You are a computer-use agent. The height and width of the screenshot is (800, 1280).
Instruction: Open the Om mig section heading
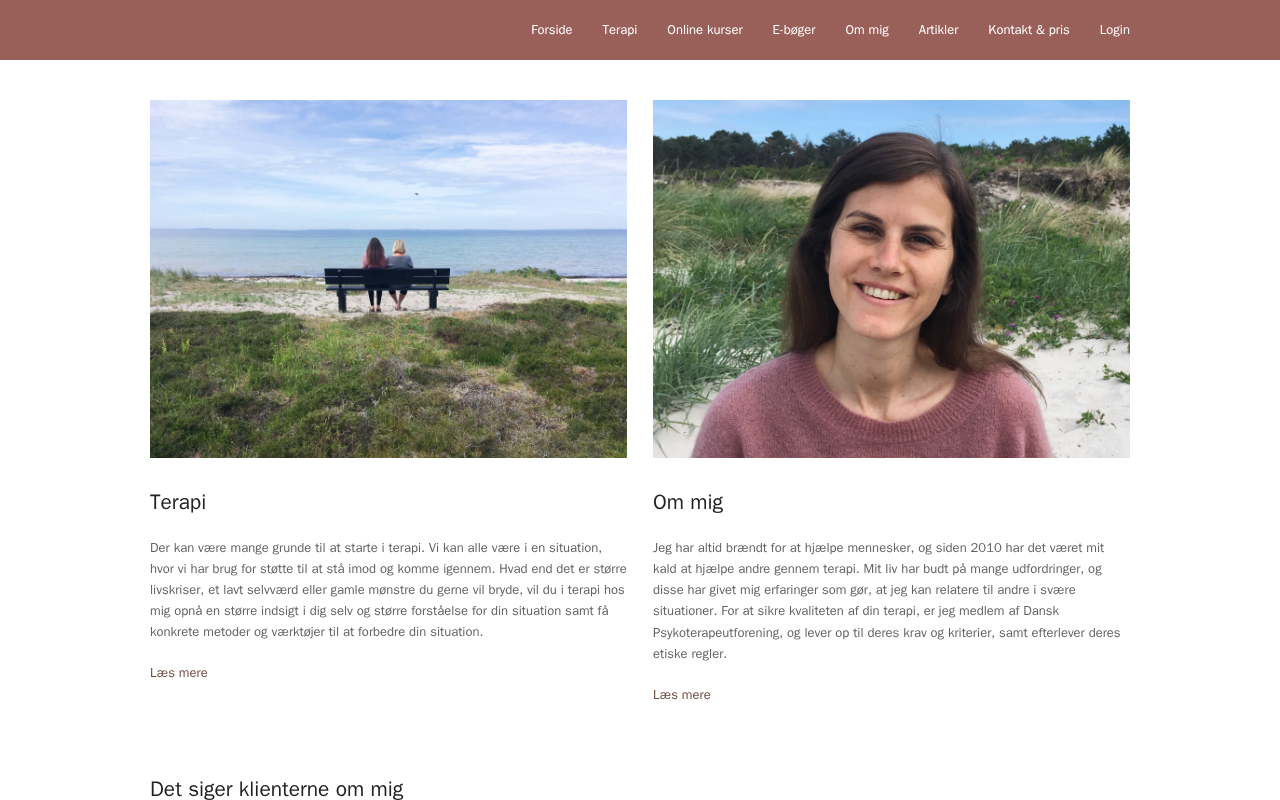point(688,502)
